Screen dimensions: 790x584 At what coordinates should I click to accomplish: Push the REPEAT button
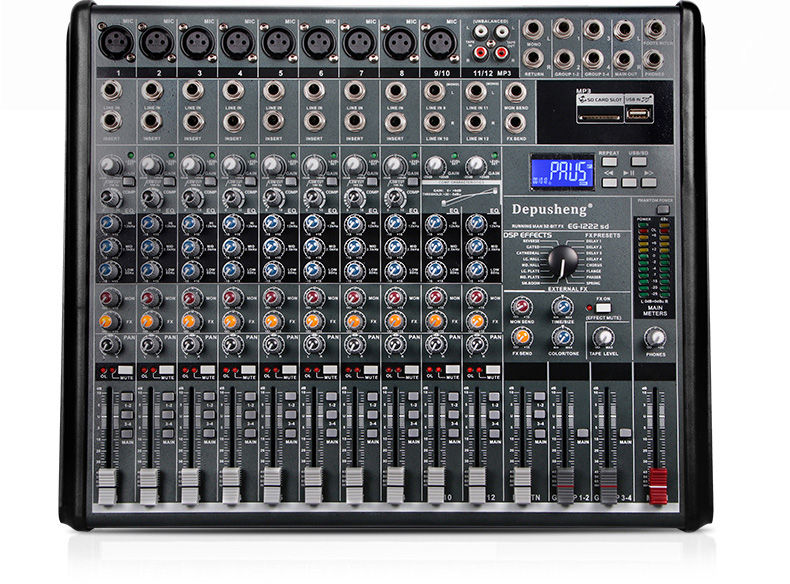point(609,162)
